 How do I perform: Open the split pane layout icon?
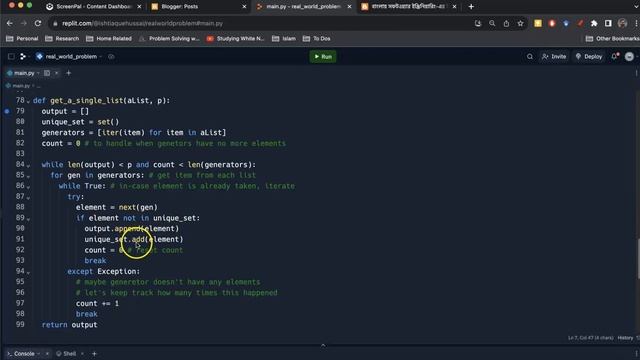point(47,73)
